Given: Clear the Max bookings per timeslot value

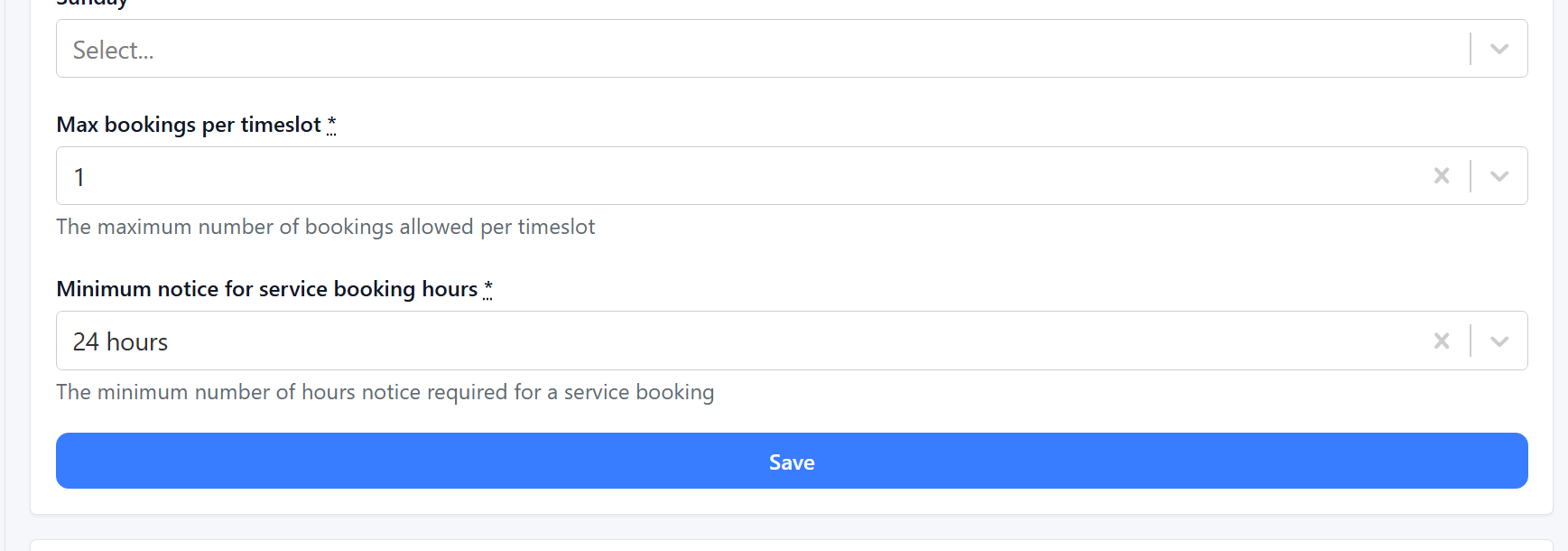Looking at the screenshot, I should click(x=1442, y=176).
